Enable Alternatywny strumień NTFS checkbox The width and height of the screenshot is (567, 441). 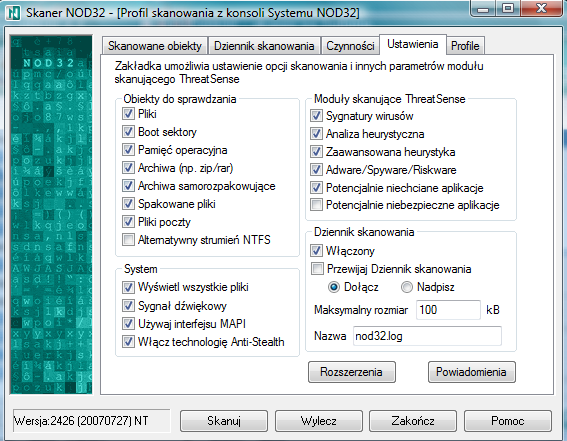pos(128,240)
